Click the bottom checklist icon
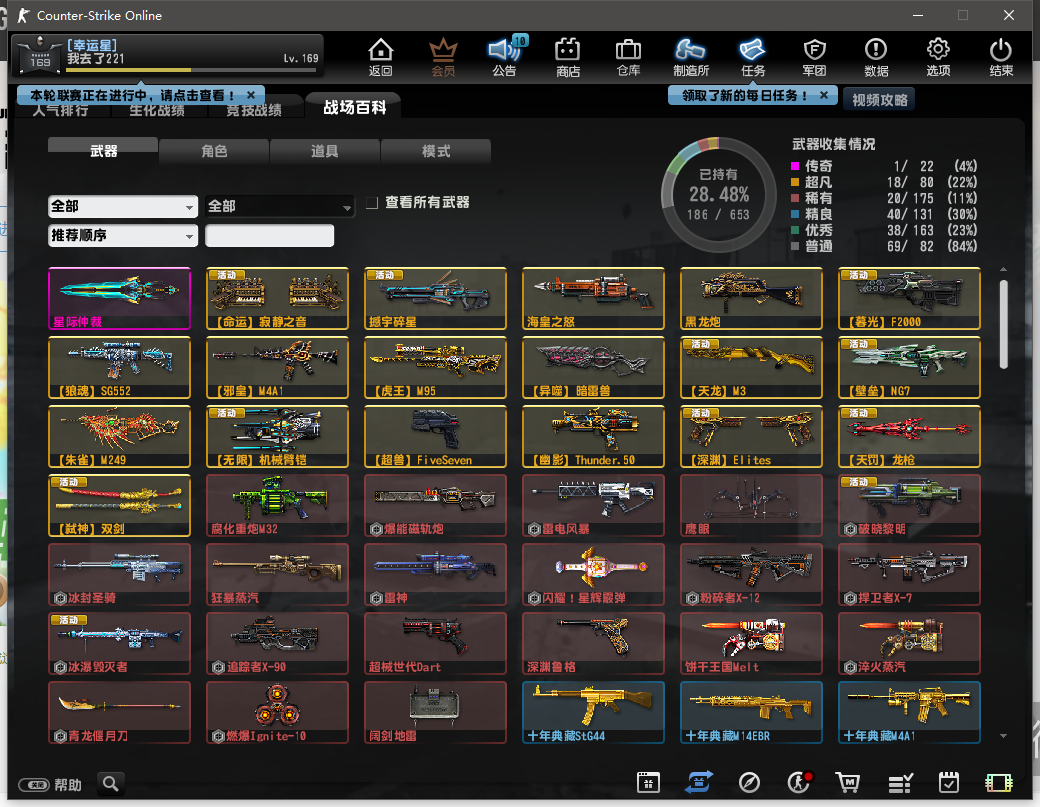 900,783
